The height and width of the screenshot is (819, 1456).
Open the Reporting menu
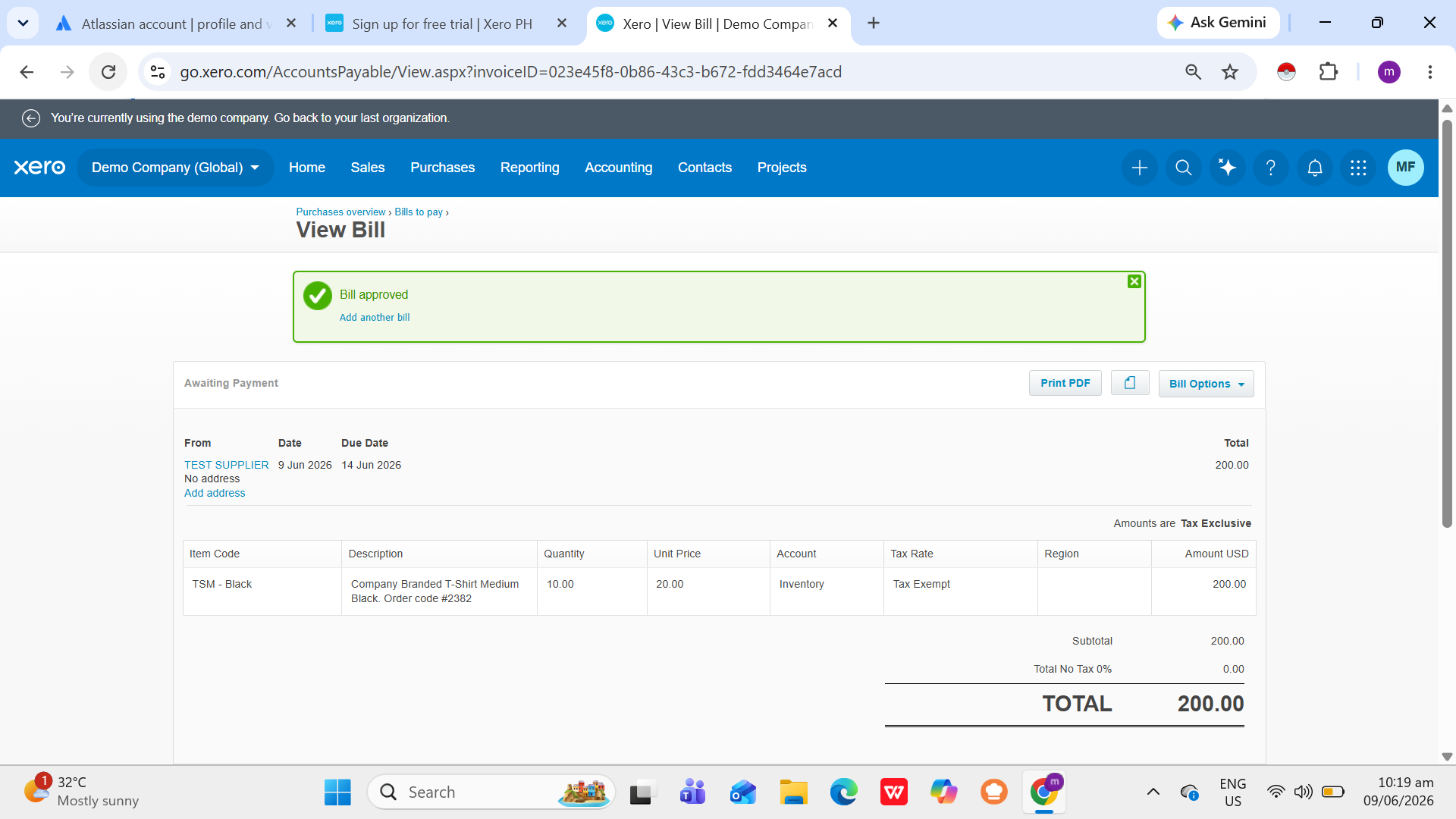click(x=530, y=168)
